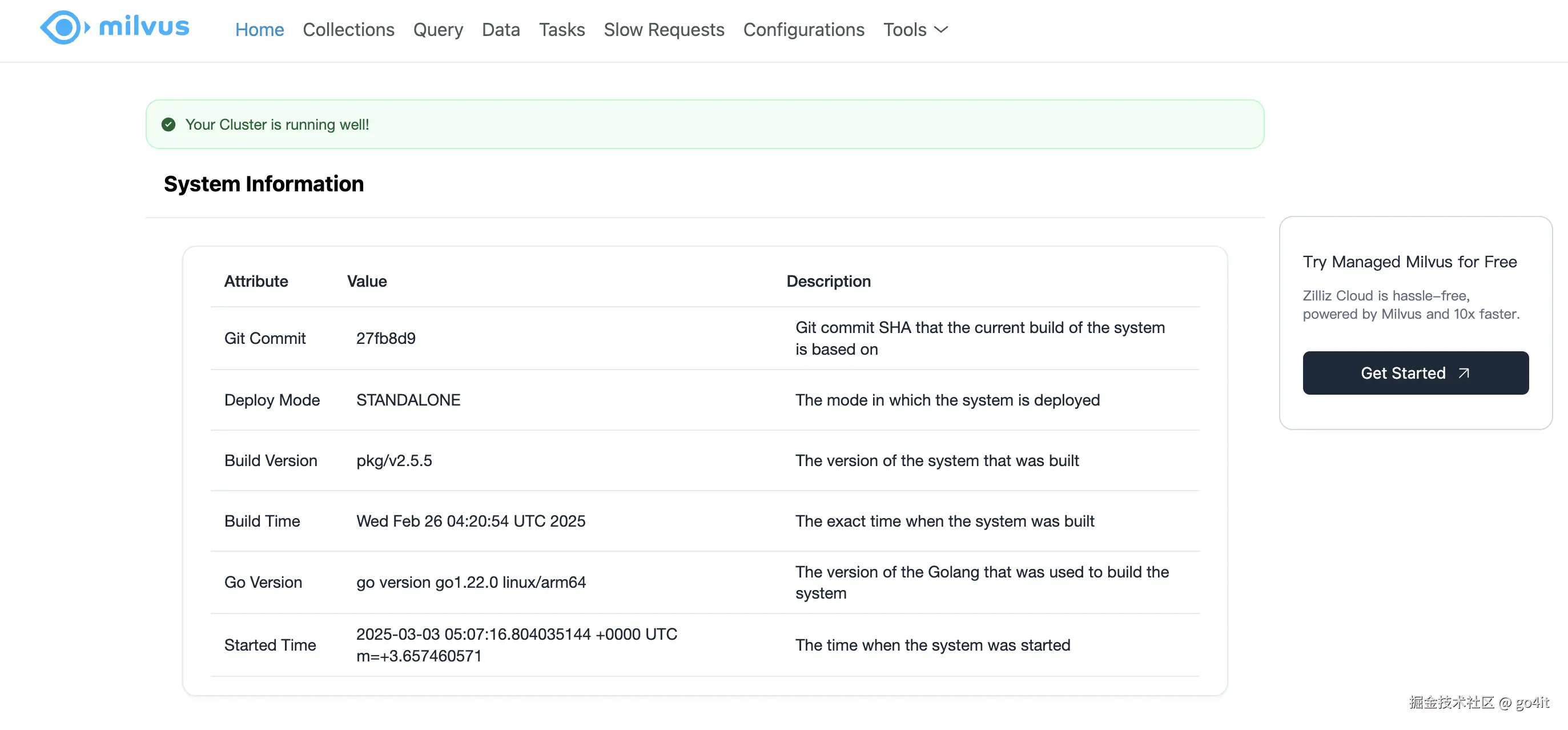This screenshot has width=1568, height=730.
Task: Click the arrow icon on Get Started
Action: tap(1464, 373)
